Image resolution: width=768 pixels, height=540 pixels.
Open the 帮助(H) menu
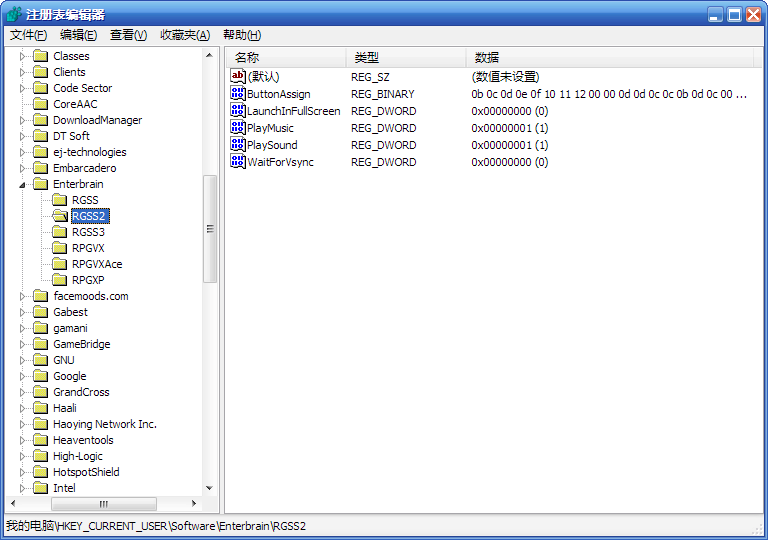click(242, 35)
